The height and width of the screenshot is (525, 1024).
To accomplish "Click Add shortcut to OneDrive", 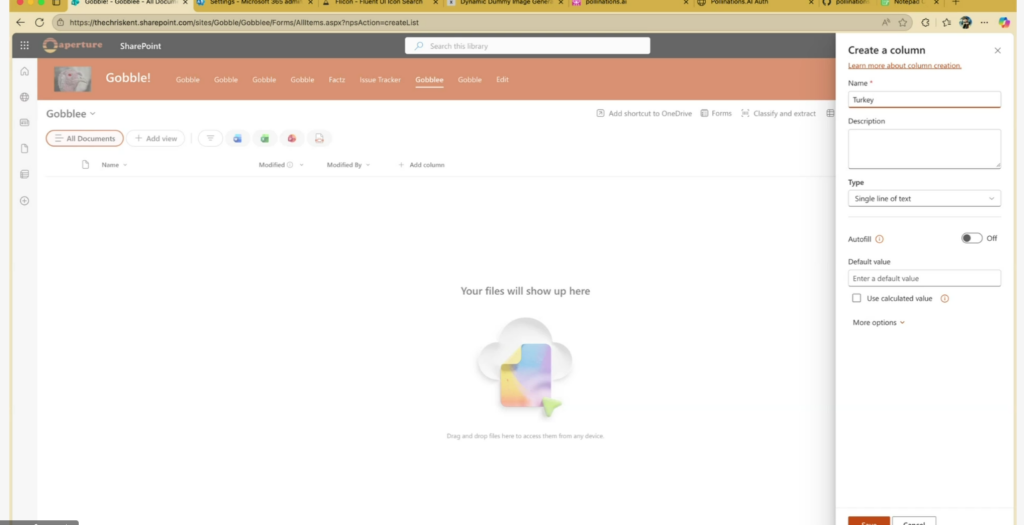I will coord(644,114).
